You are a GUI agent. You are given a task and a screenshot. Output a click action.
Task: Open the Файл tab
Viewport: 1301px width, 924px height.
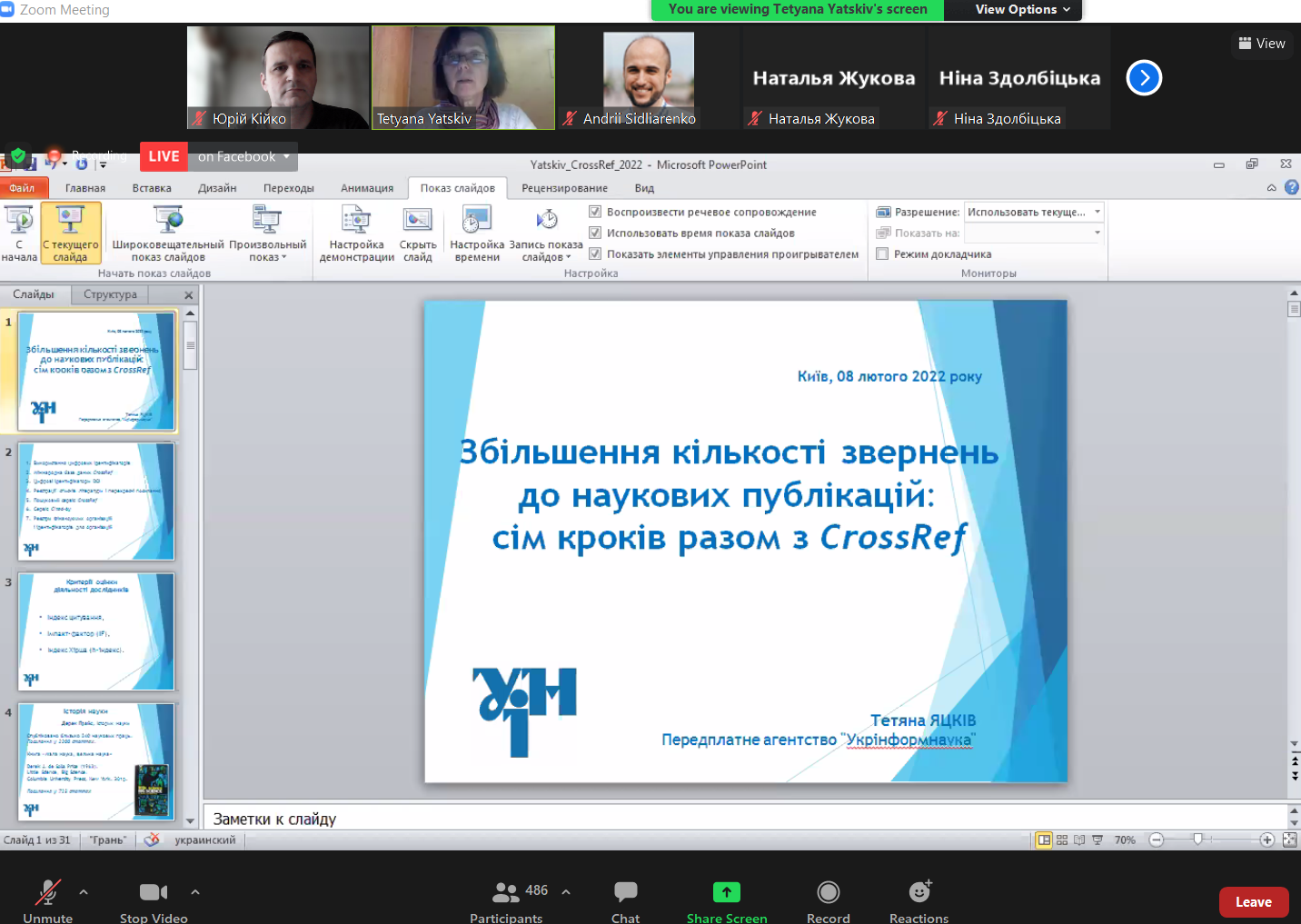22,188
